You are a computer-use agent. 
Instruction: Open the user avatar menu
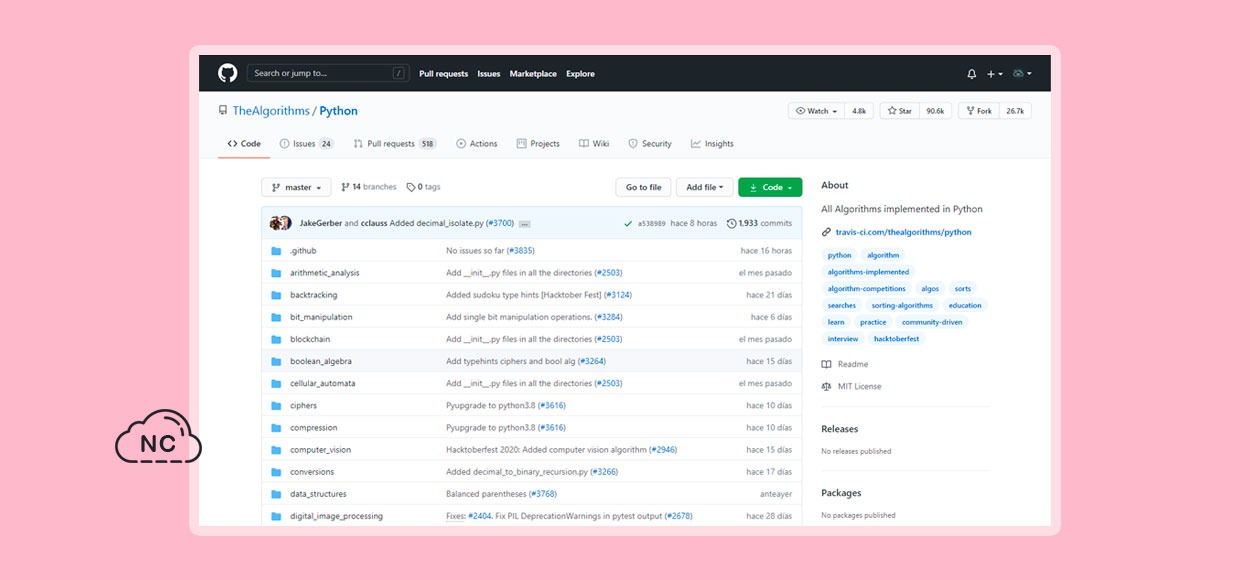pyautogui.click(x=1022, y=74)
